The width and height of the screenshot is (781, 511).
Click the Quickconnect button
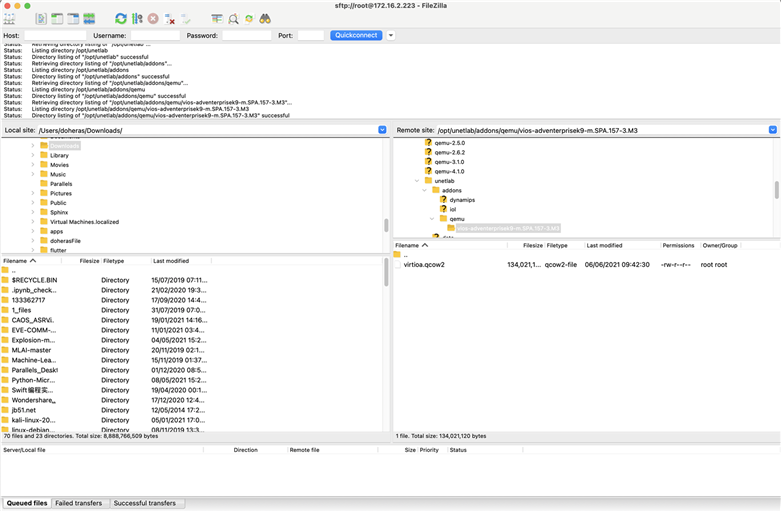(x=356, y=35)
